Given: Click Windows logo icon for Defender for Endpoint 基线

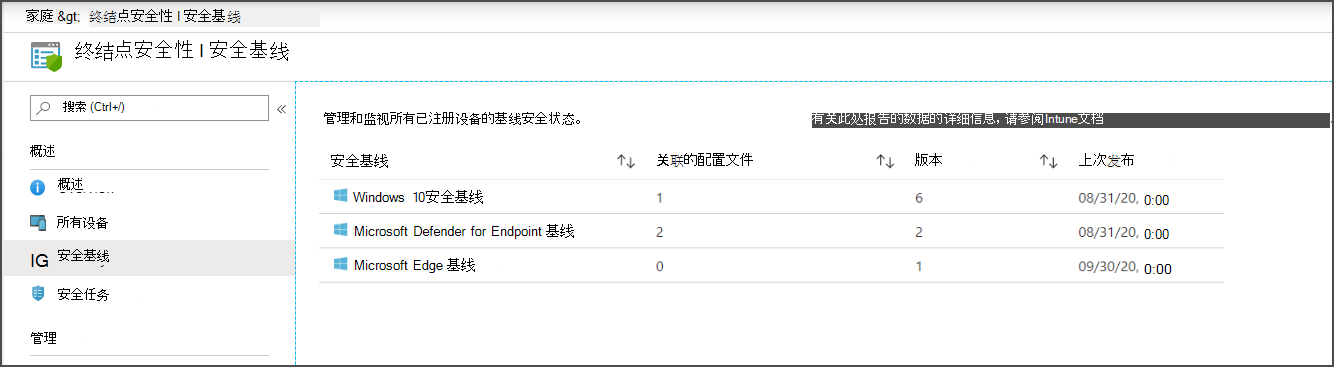Looking at the screenshot, I should (x=340, y=230).
